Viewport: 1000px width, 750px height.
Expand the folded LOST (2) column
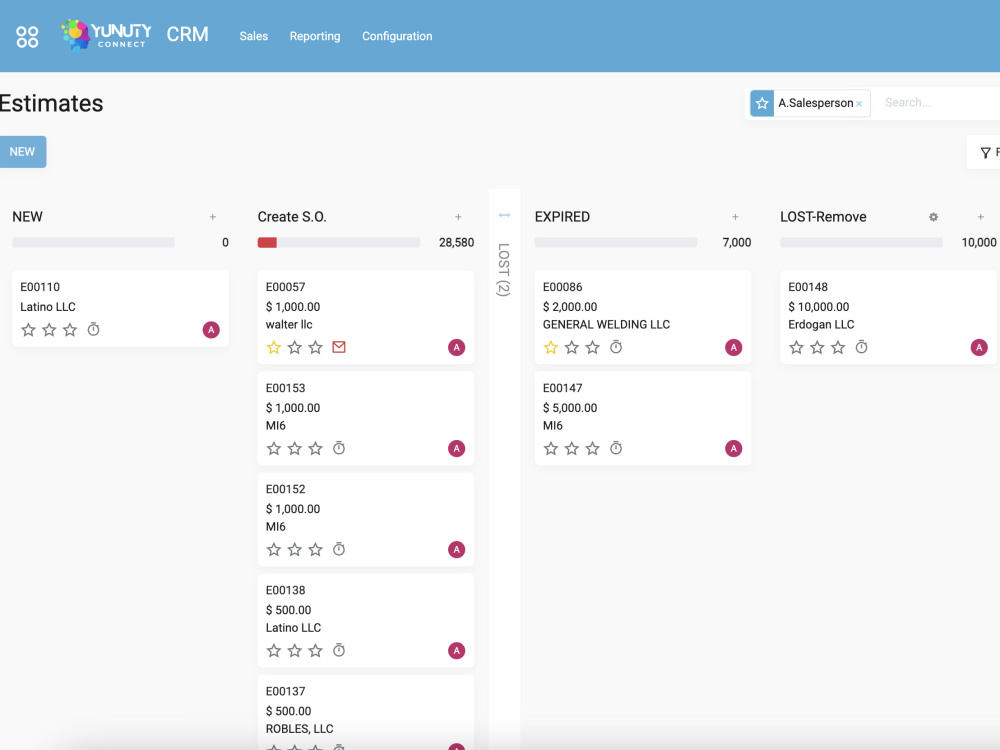504,269
